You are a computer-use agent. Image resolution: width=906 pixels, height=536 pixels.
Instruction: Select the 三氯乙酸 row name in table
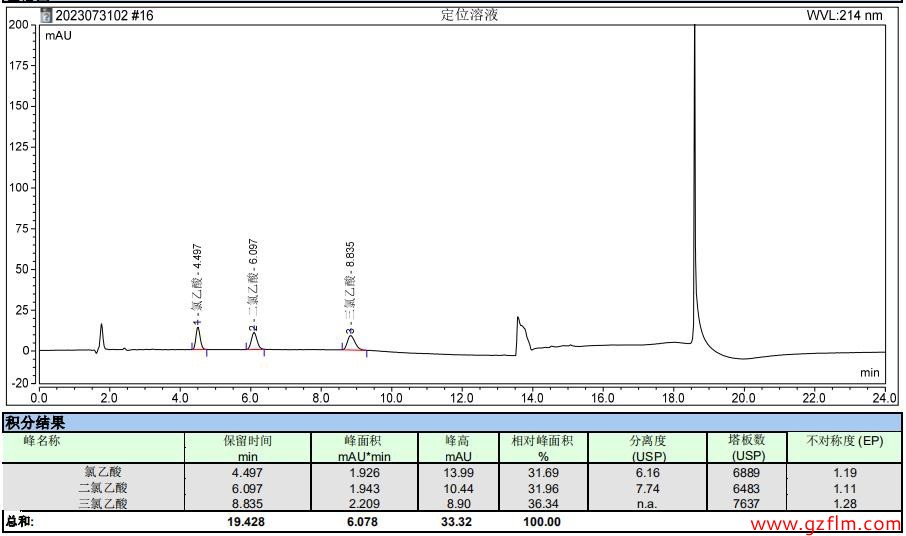coord(104,504)
